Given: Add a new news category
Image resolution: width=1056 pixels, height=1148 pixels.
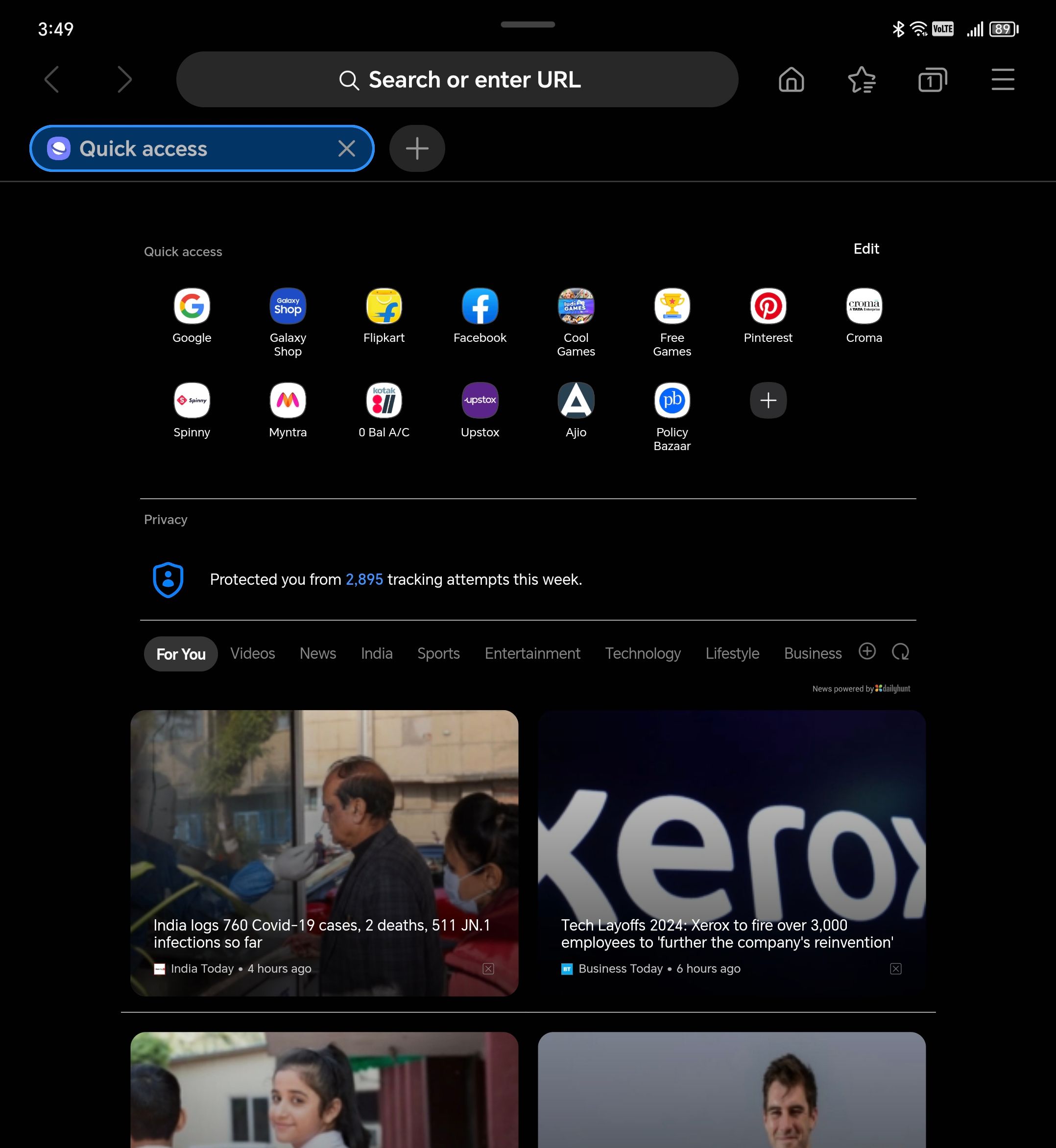Looking at the screenshot, I should 867,651.
